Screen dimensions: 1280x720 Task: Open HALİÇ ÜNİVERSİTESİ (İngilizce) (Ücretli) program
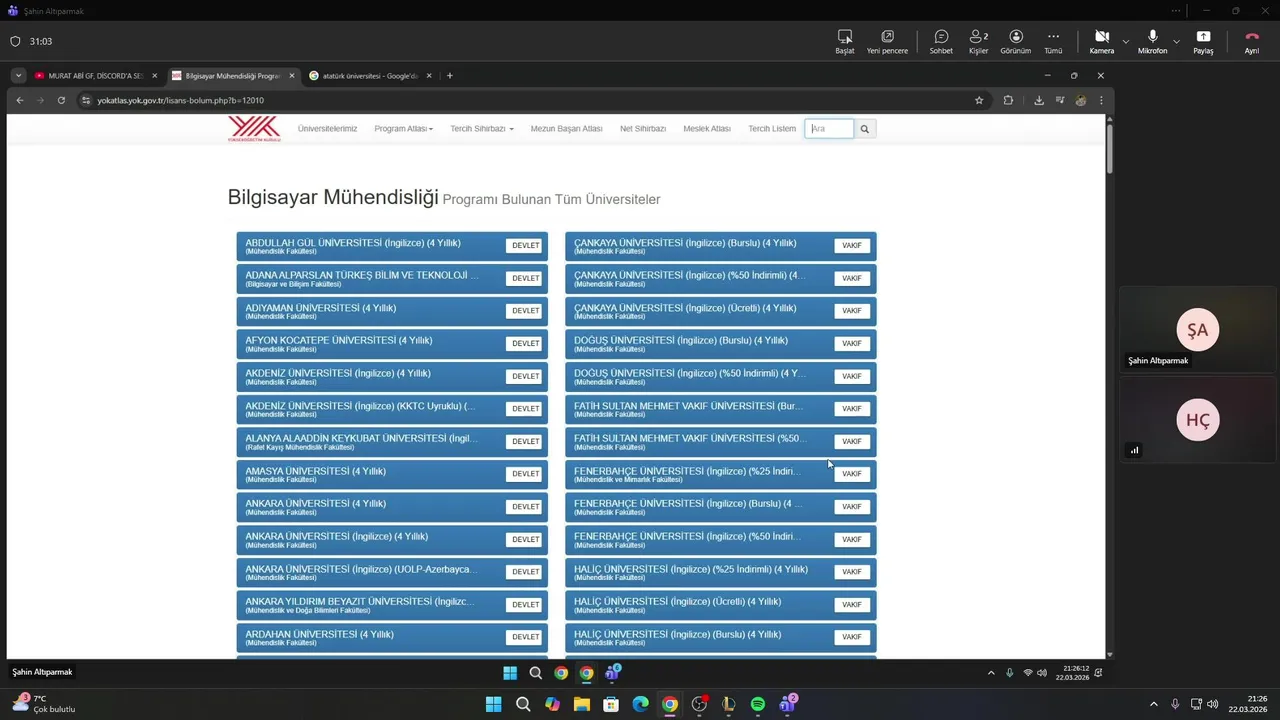point(720,605)
